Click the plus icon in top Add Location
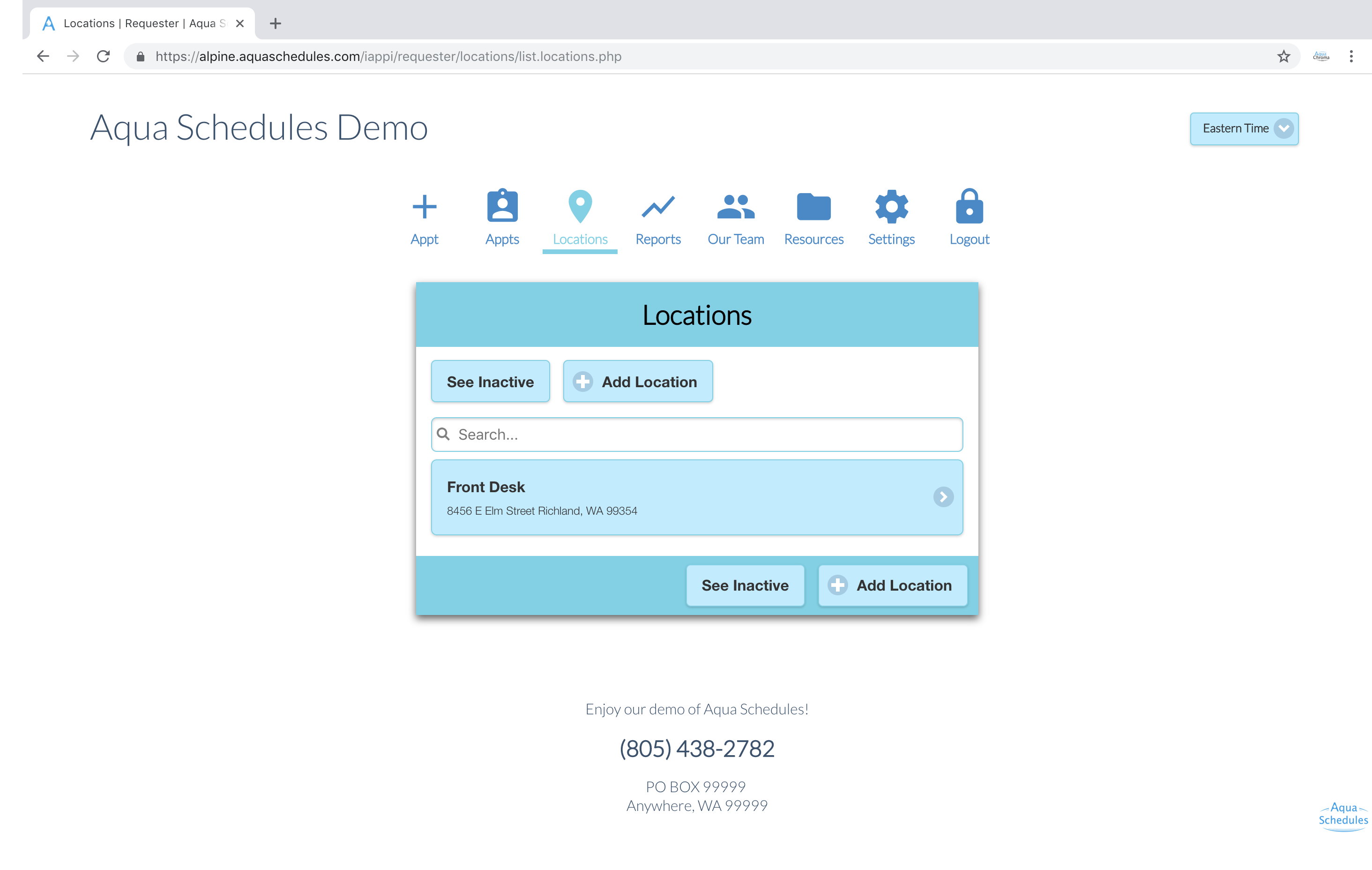Viewport: 1372px width, 870px height. tap(583, 382)
